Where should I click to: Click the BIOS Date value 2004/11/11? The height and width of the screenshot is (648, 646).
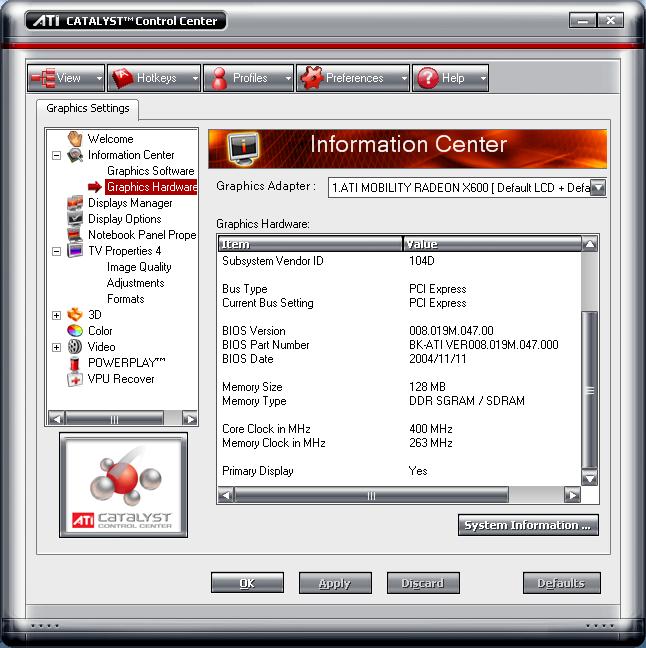pos(438,359)
